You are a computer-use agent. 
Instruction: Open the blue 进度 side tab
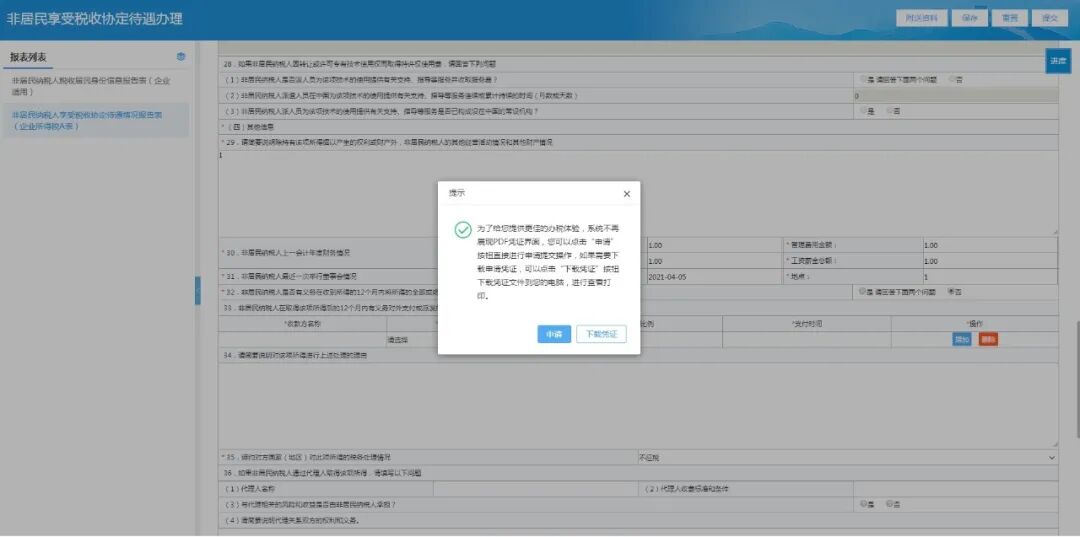click(x=1057, y=61)
